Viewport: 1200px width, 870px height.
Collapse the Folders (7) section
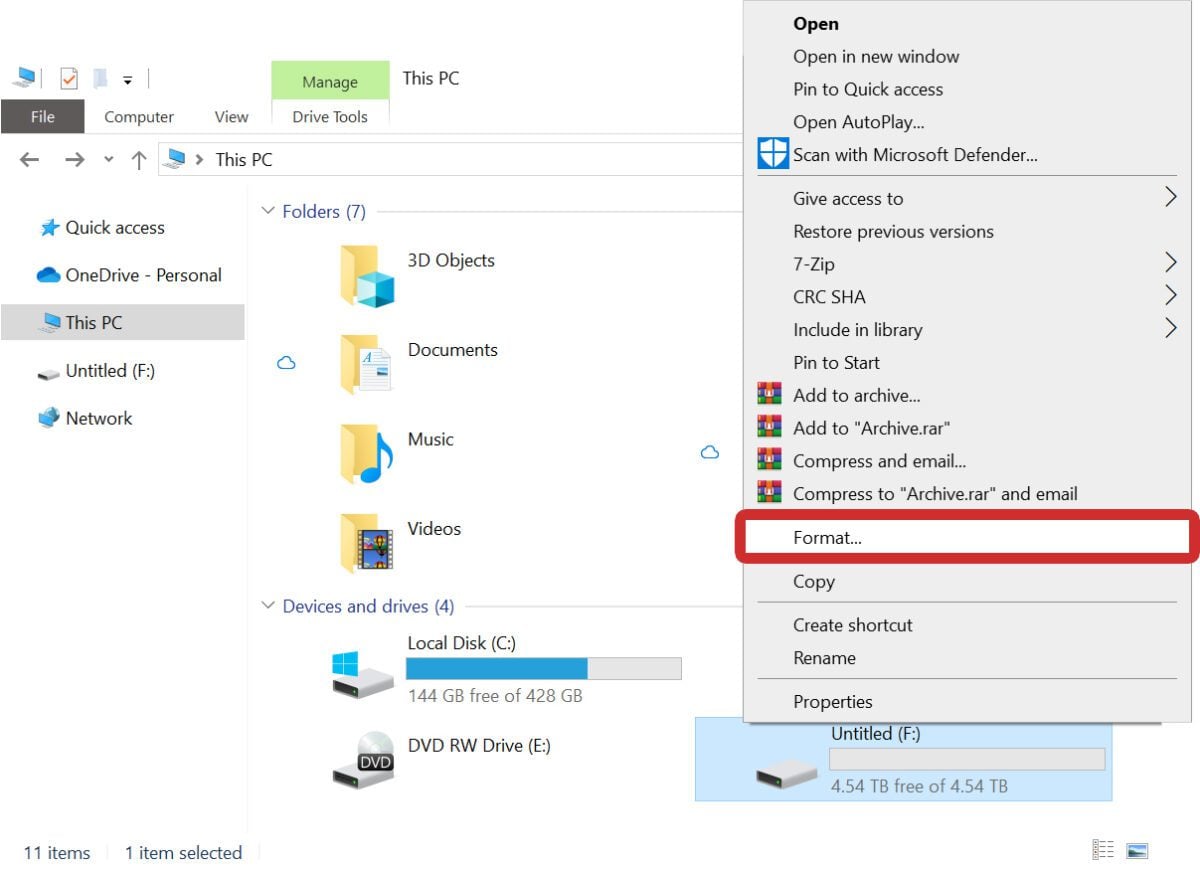coord(268,210)
